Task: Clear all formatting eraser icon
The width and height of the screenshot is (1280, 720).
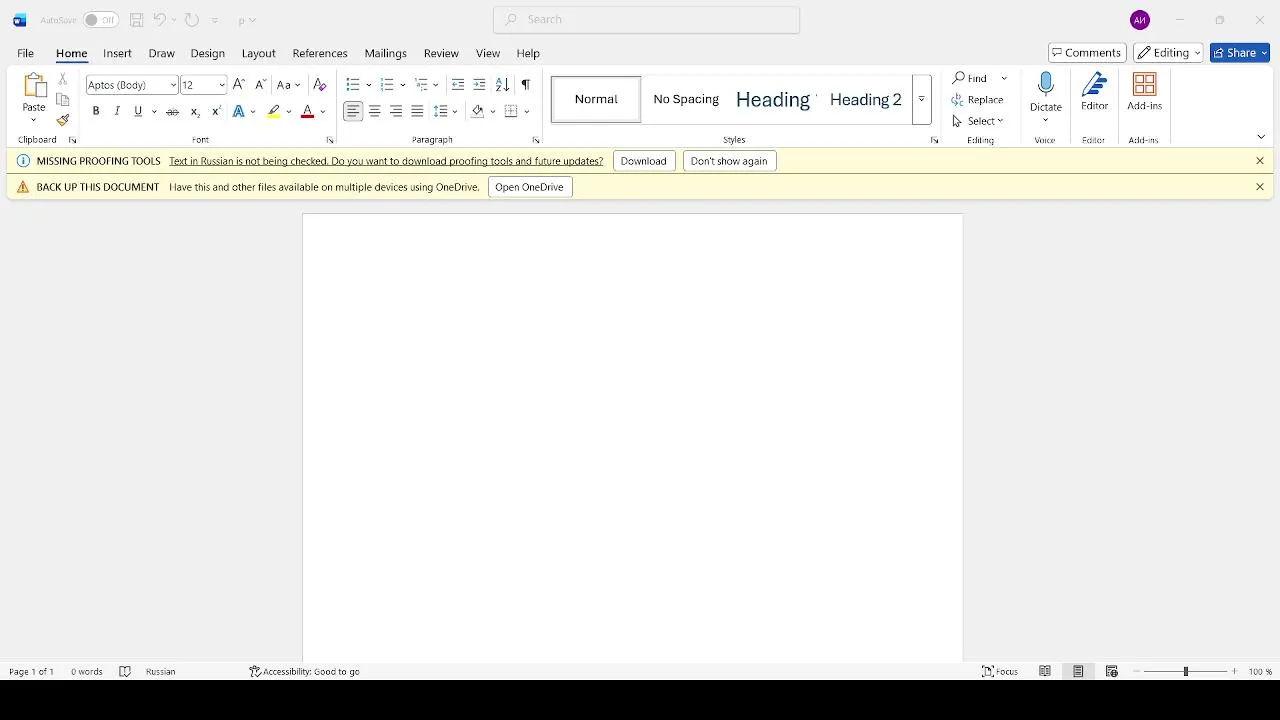Action: point(320,85)
